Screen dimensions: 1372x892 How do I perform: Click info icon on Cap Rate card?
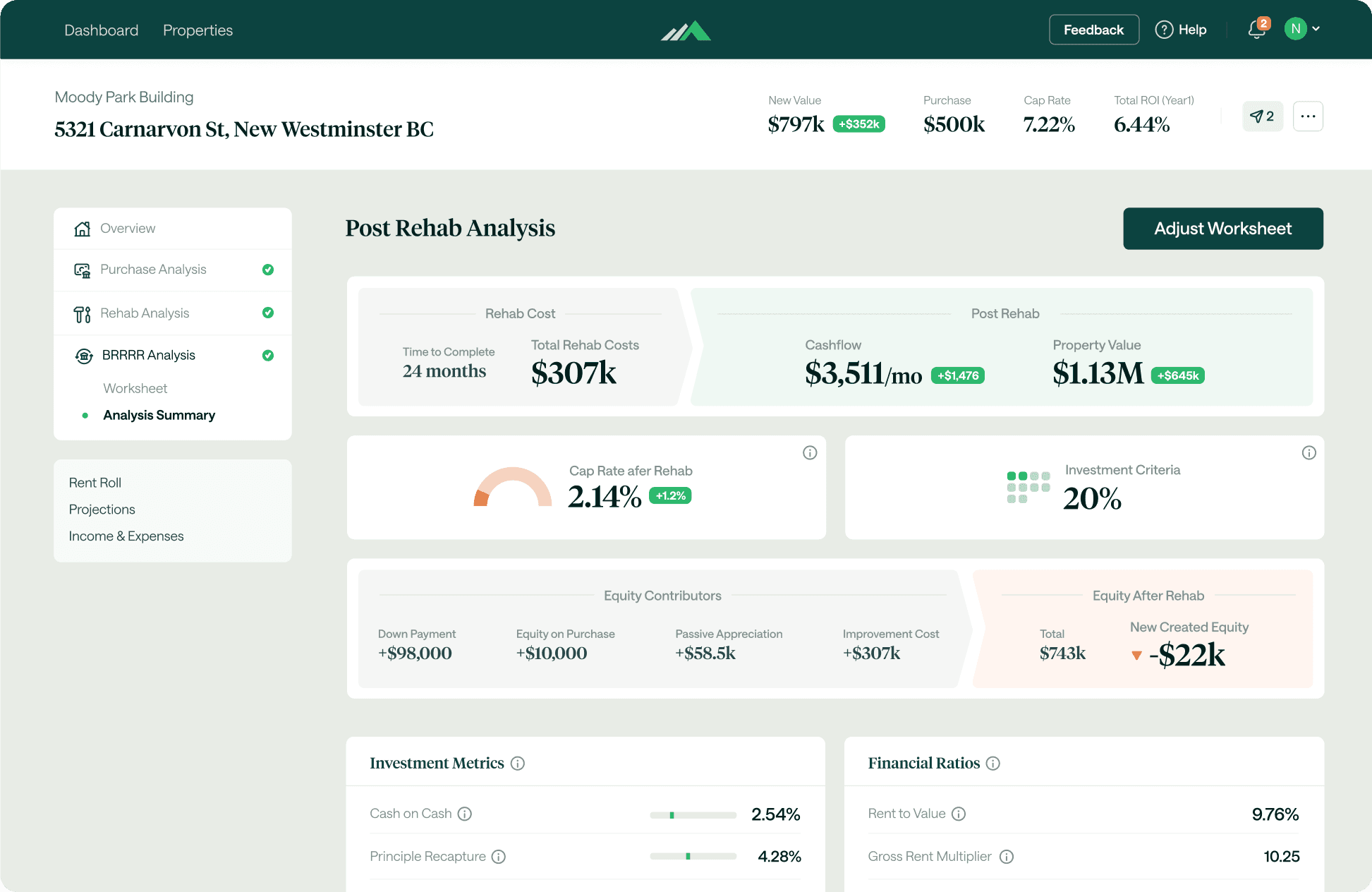pos(810,452)
